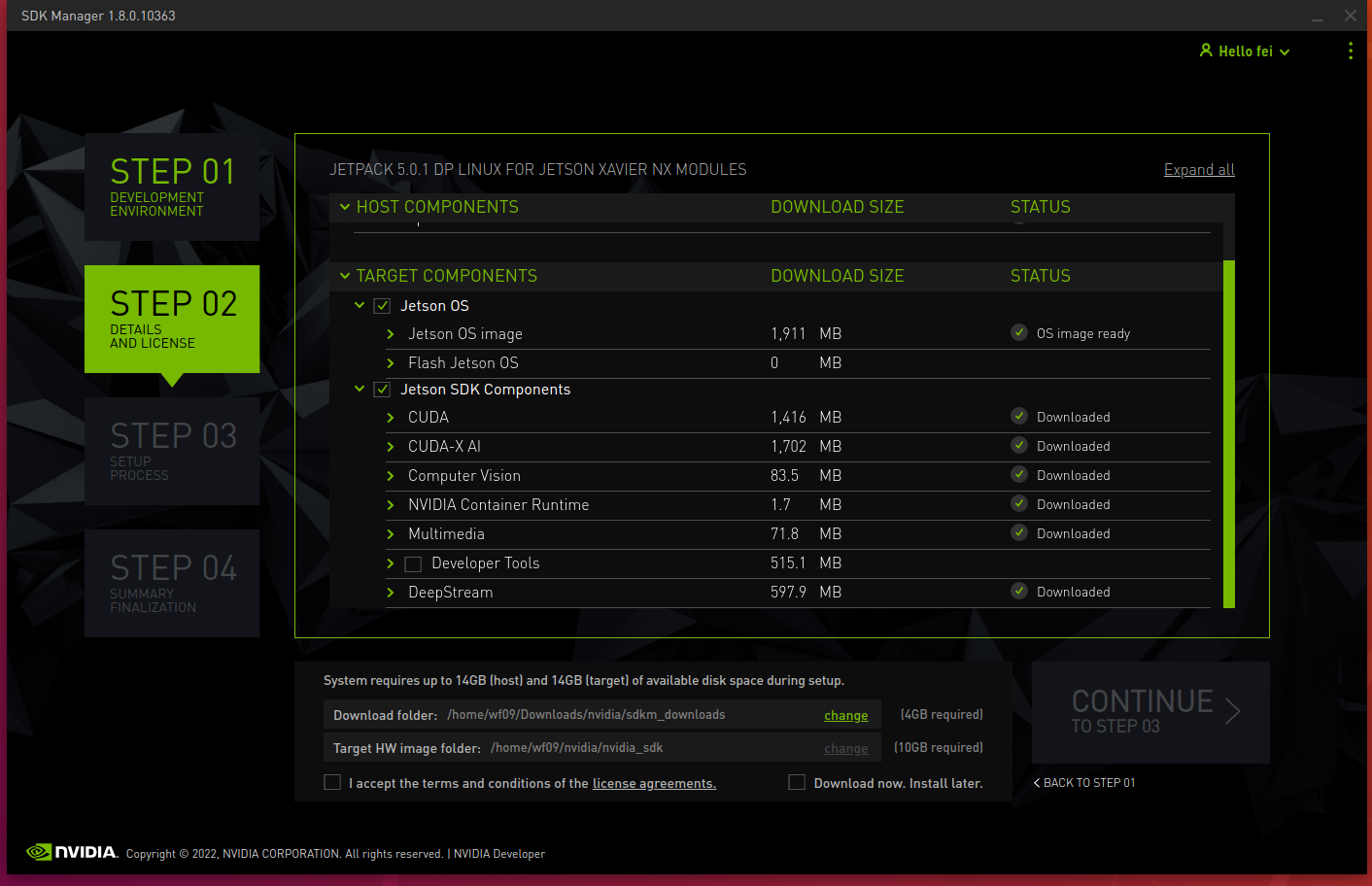Click the green vertical scrollbar

pos(1229,433)
